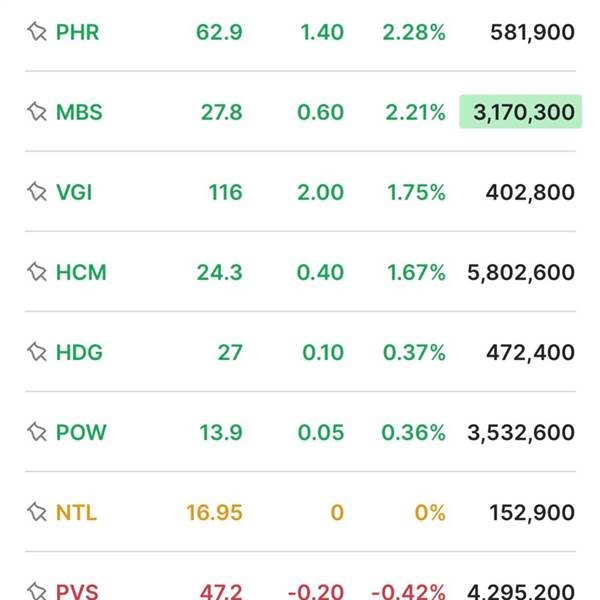
Task: Pin the POW stock row
Action: tap(37, 432)
